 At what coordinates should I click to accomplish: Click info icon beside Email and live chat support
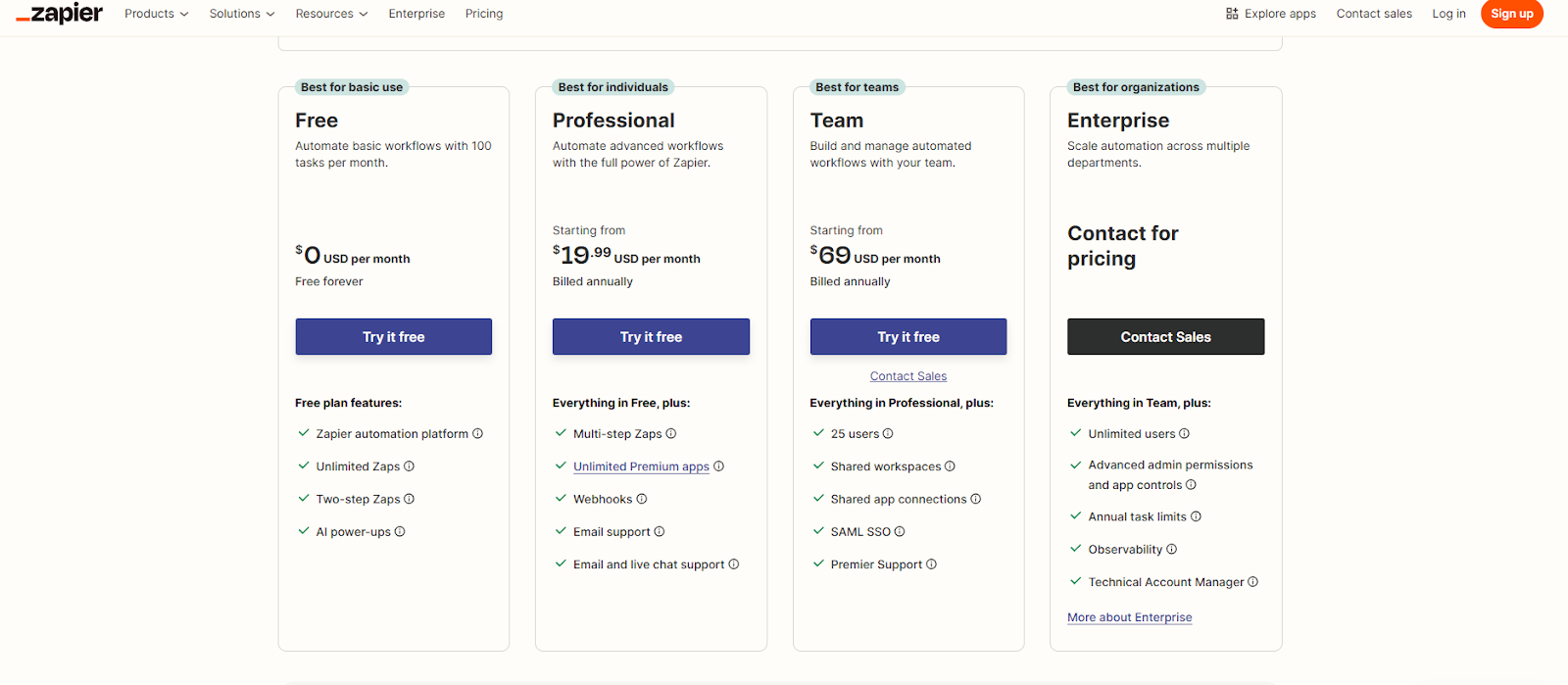[x=734, y=564]
